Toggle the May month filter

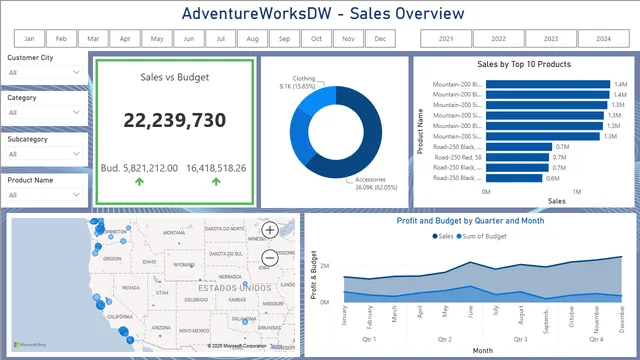point(157,39)
